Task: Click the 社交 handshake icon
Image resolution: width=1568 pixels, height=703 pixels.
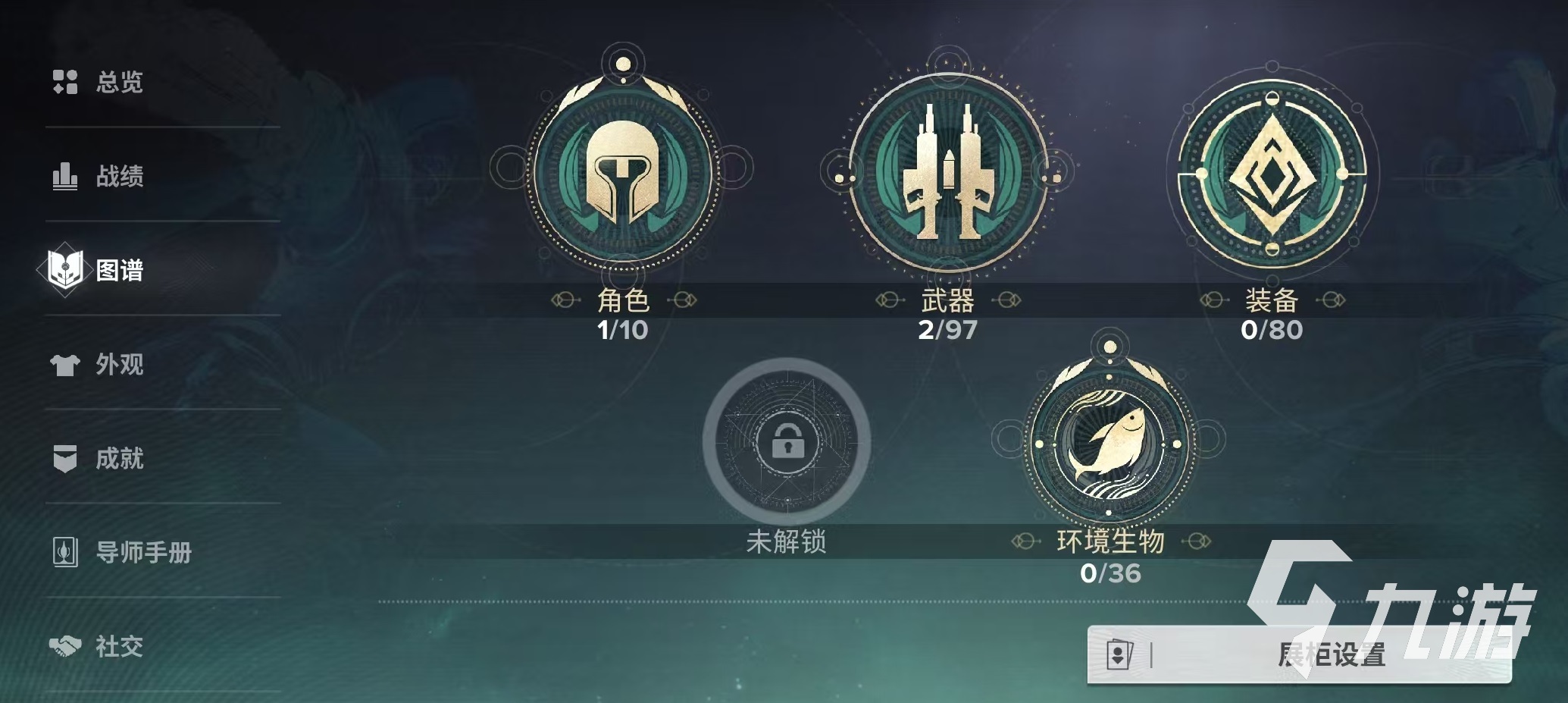Action: tap(65, 646)
